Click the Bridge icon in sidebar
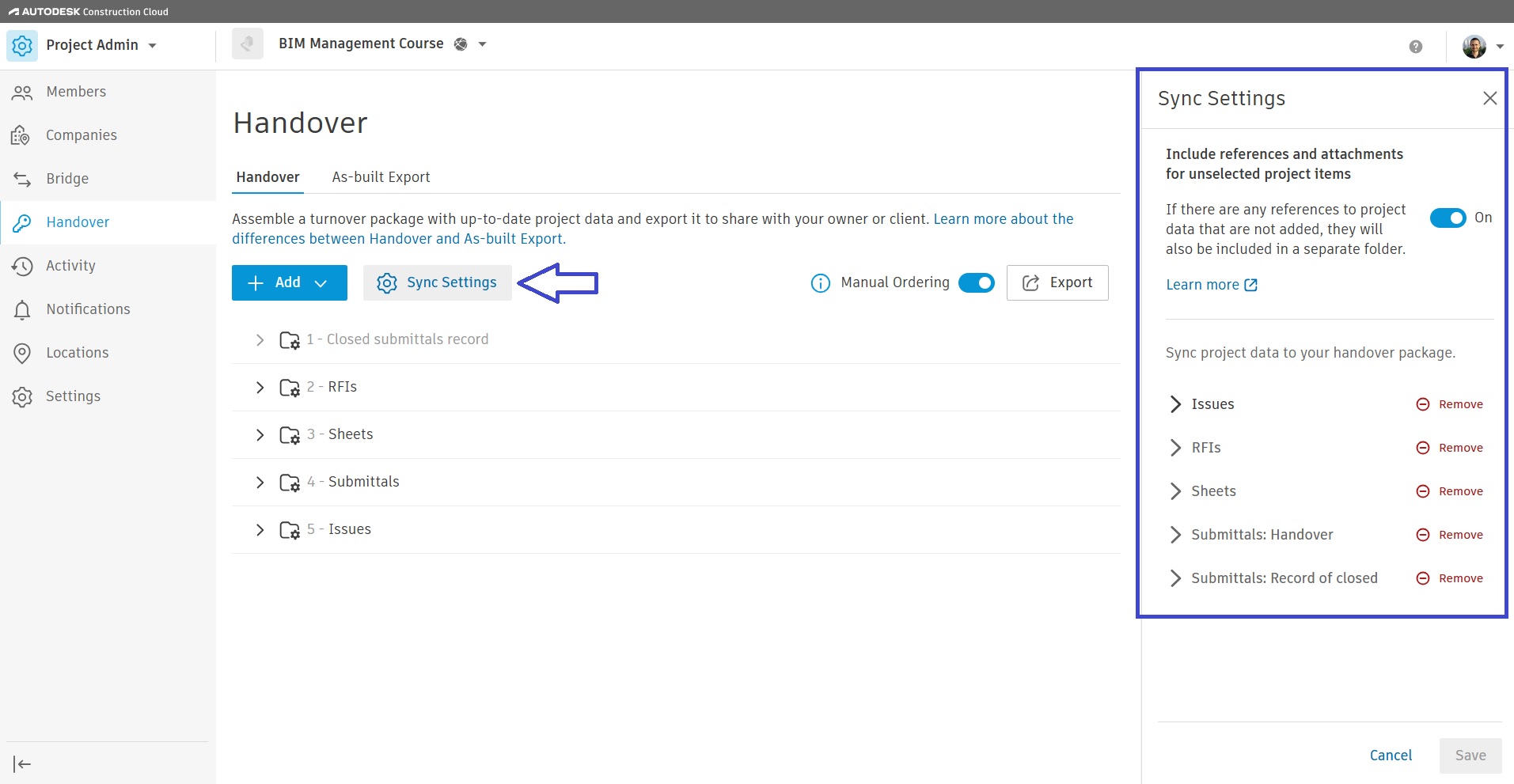 click(x=22, y=180)
